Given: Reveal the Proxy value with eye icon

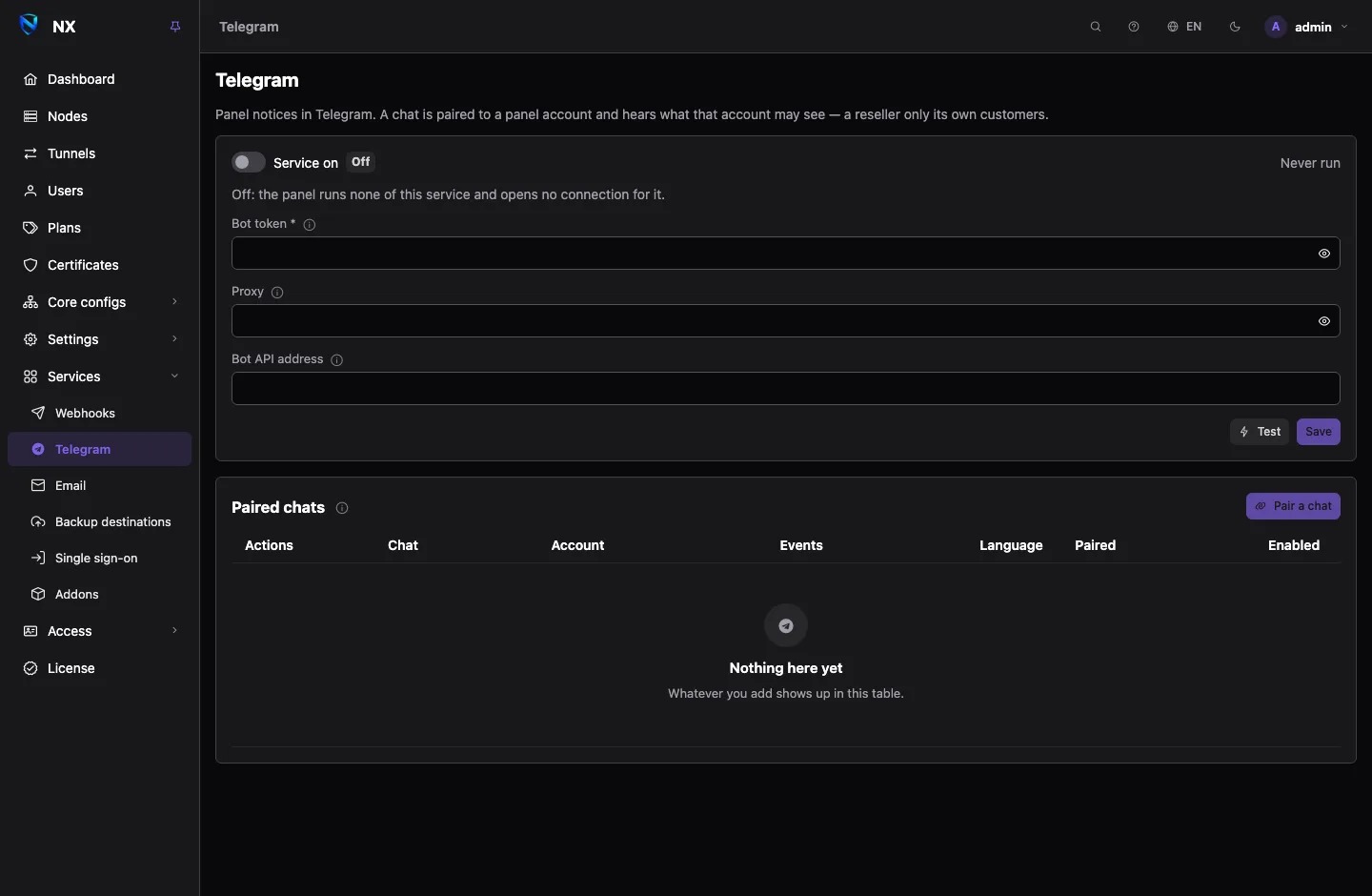Looking at the screenshot, I should pyautogui.click(x=1324, y=321).
